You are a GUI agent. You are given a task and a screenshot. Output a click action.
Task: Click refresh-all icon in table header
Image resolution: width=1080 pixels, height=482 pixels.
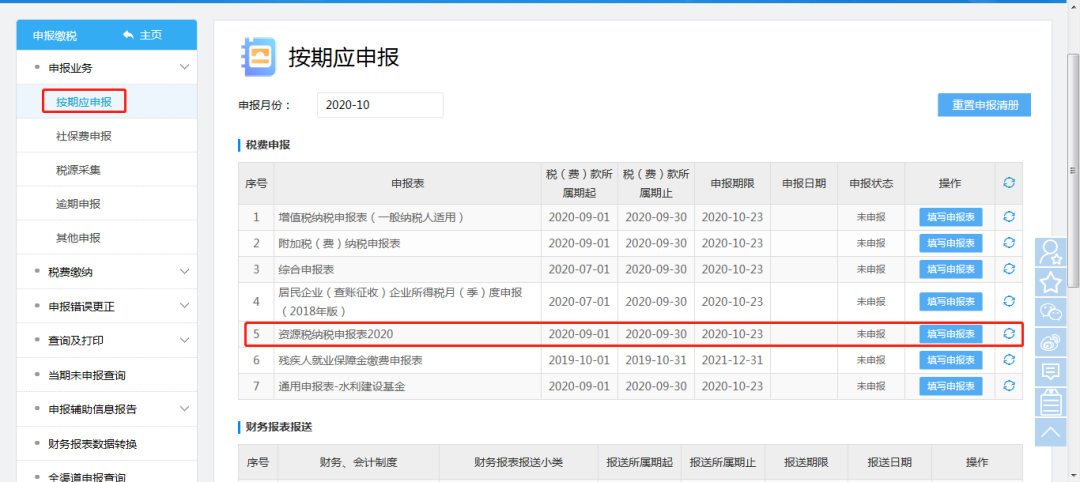point(1009,183)
